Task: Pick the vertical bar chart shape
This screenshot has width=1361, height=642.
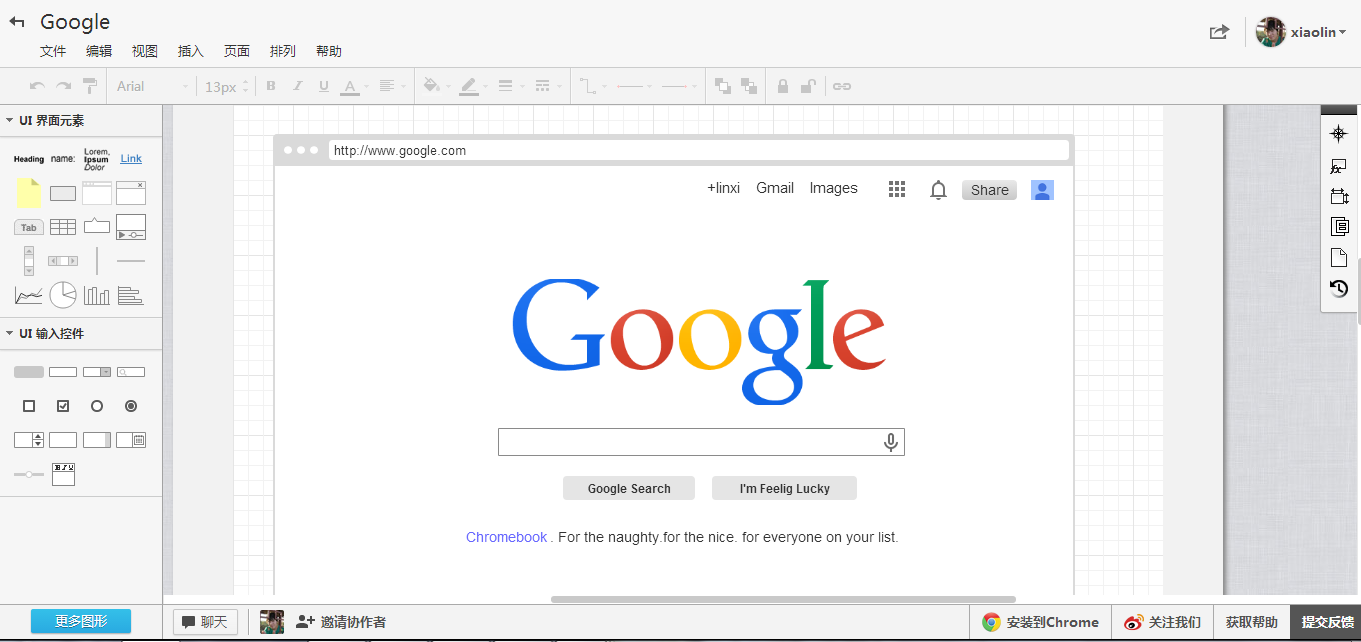Action: coord(97,295)
